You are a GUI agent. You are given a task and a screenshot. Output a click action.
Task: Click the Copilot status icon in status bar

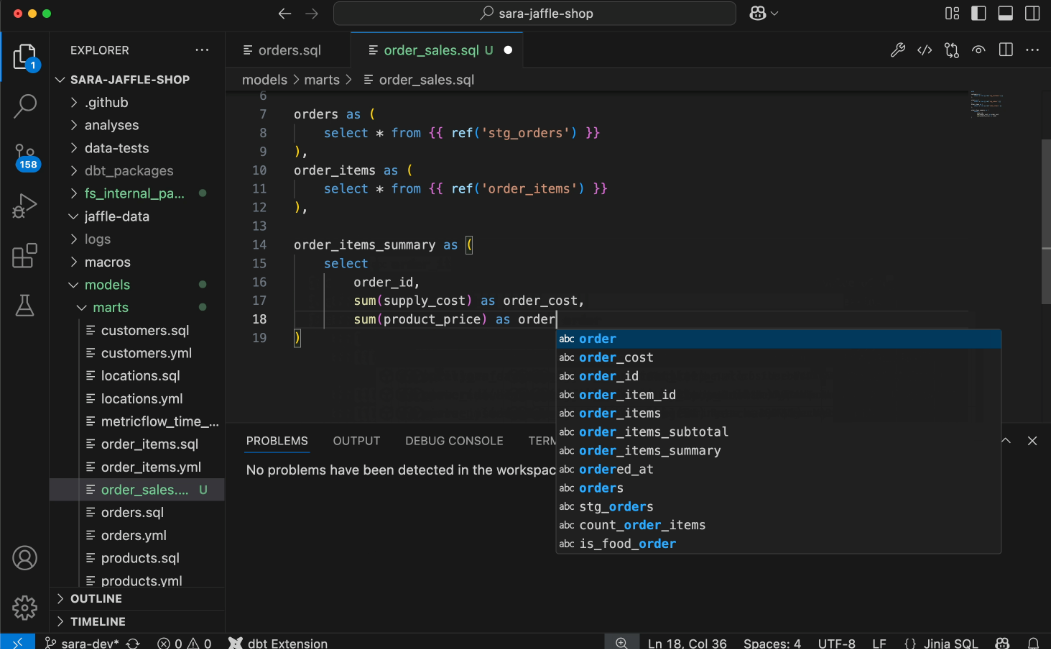1002,643
